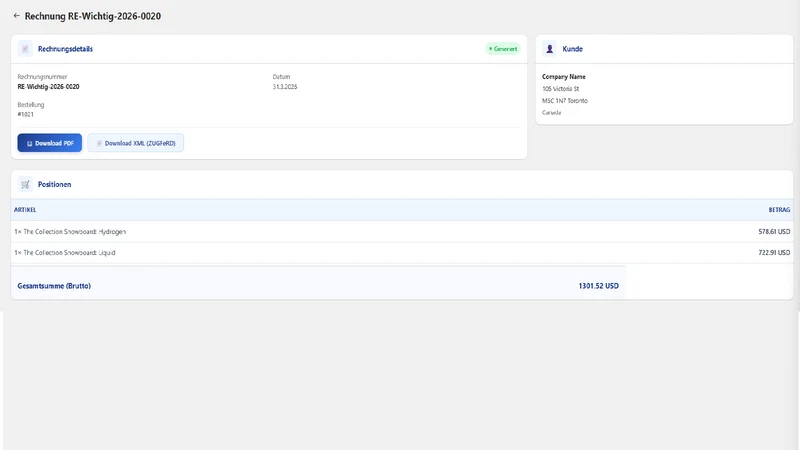Screen dimensions: 800x450
Task: Click the Rechnungsdetails document icon
Action: [25, 49]
